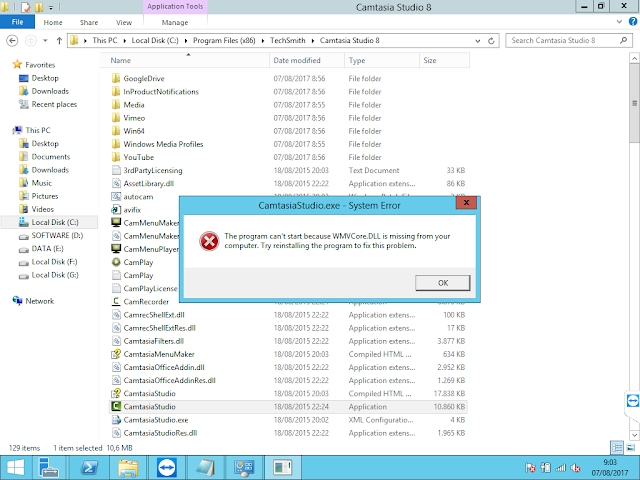Click the Up one level arrow

tap(59, 40)
